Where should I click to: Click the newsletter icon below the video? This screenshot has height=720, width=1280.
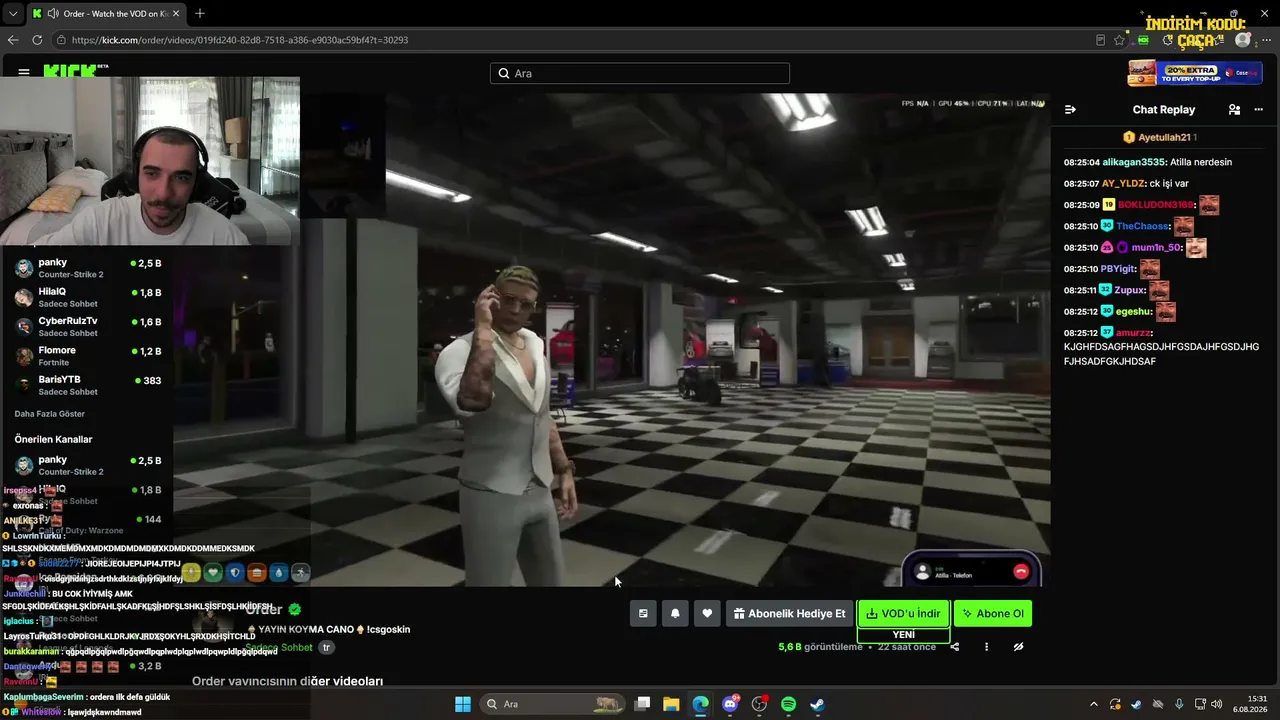(x=643, y=614)
